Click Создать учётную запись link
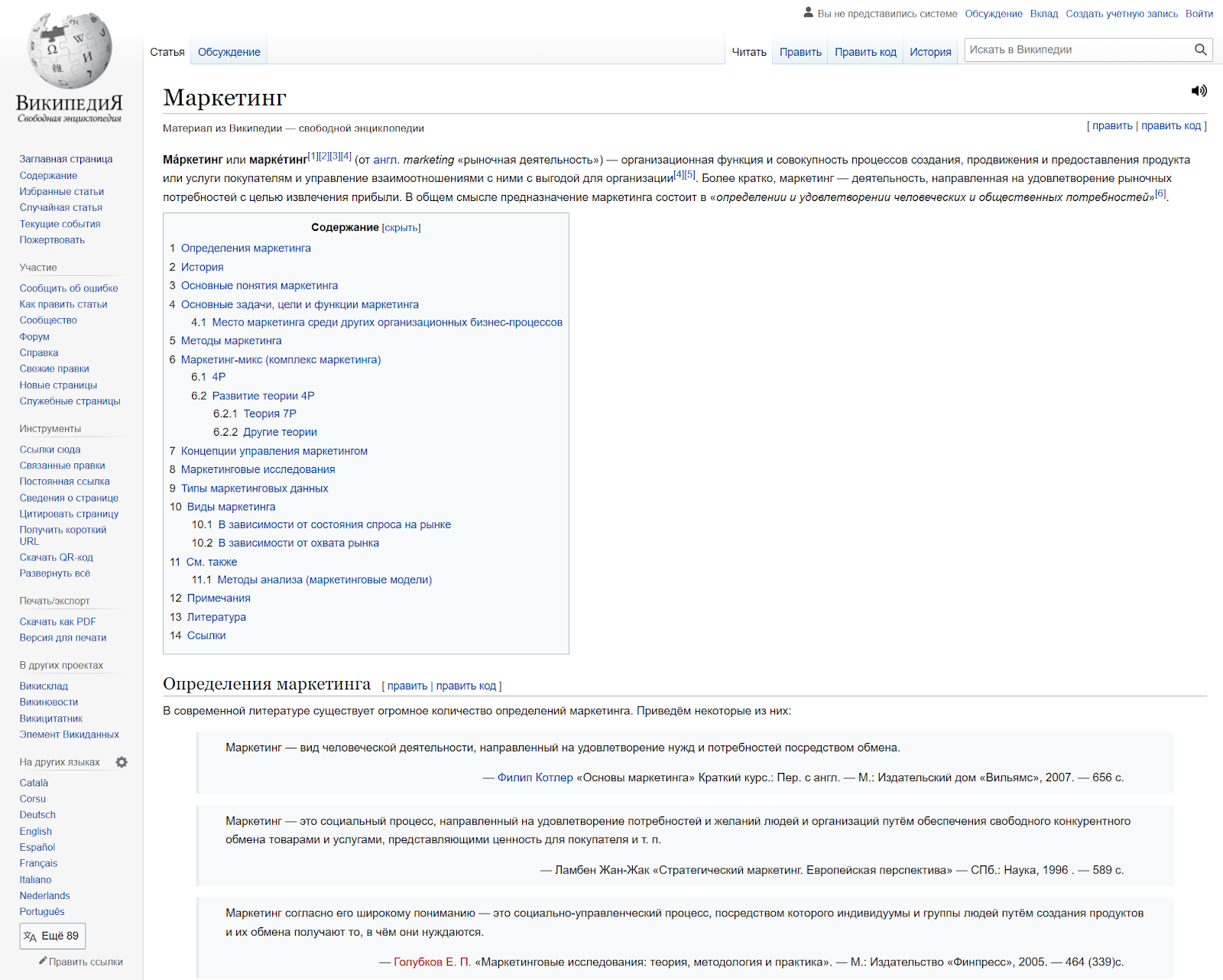Viewport: 1223px width, 980px height. click(x=1122, y=14)
